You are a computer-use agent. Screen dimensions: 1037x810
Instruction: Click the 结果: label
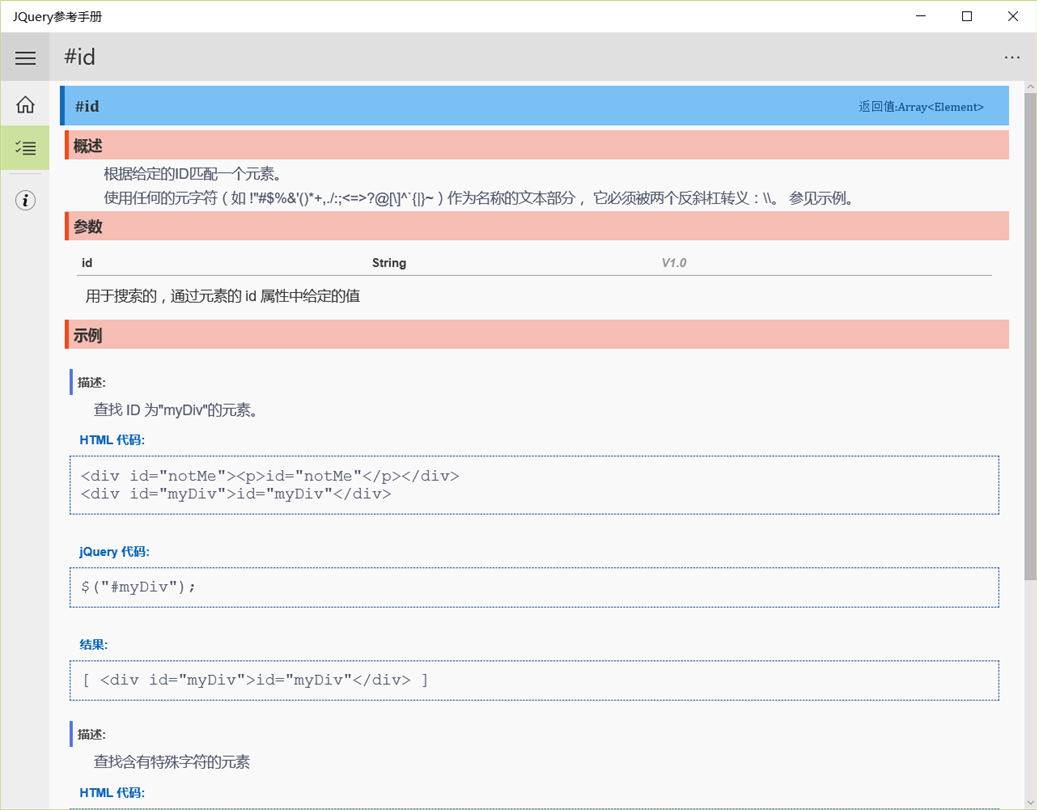[93, 644]
